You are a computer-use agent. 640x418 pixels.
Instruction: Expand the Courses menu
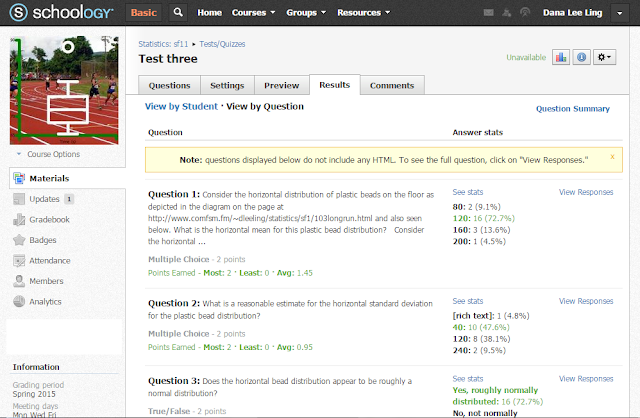coord(253,13)
